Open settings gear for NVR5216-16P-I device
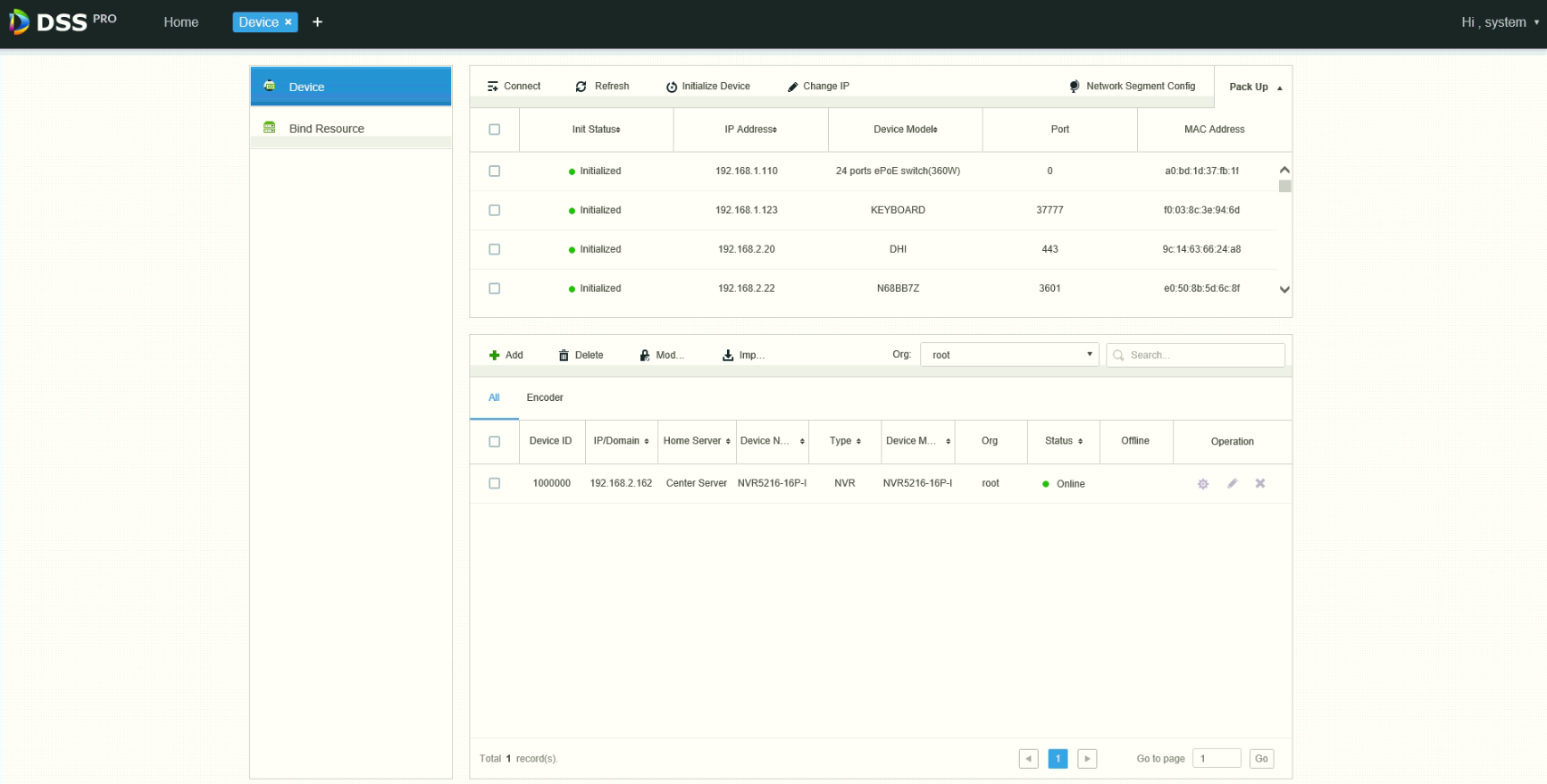Viewport: 1547px width, 784px height. (x=1203, y=484)
